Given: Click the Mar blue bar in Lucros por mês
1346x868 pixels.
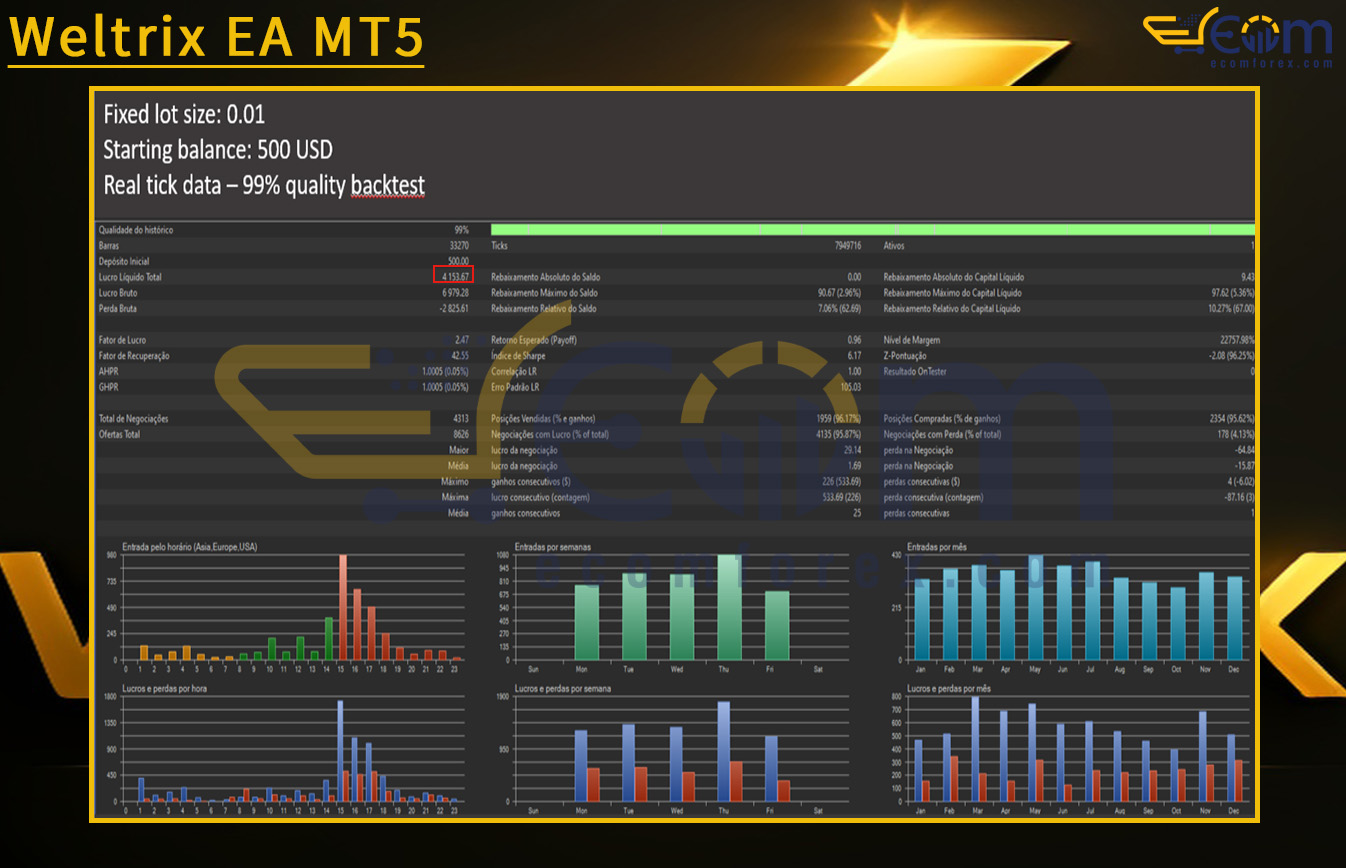Looking at the screenshot, I should pyautogui.click(x=975, y=749).
